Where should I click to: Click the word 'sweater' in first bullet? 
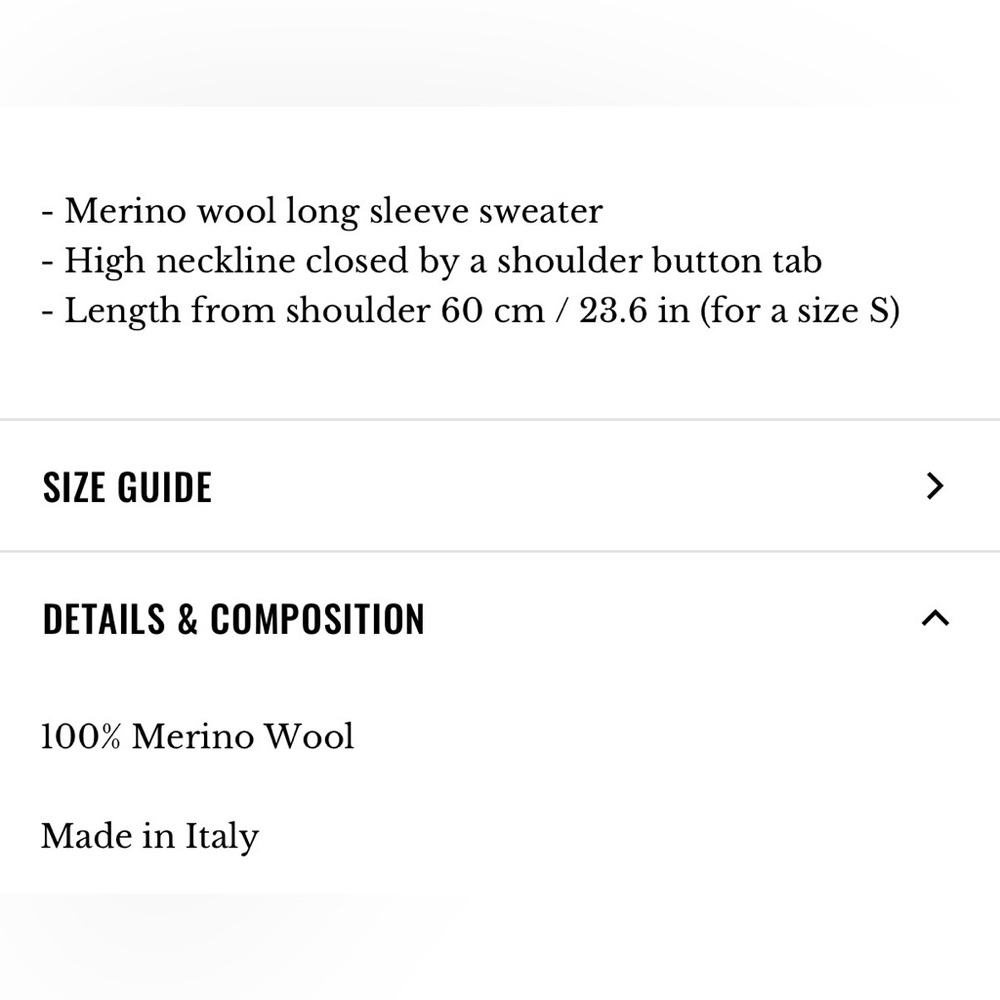pyautogui.click(x=541, y=212)
